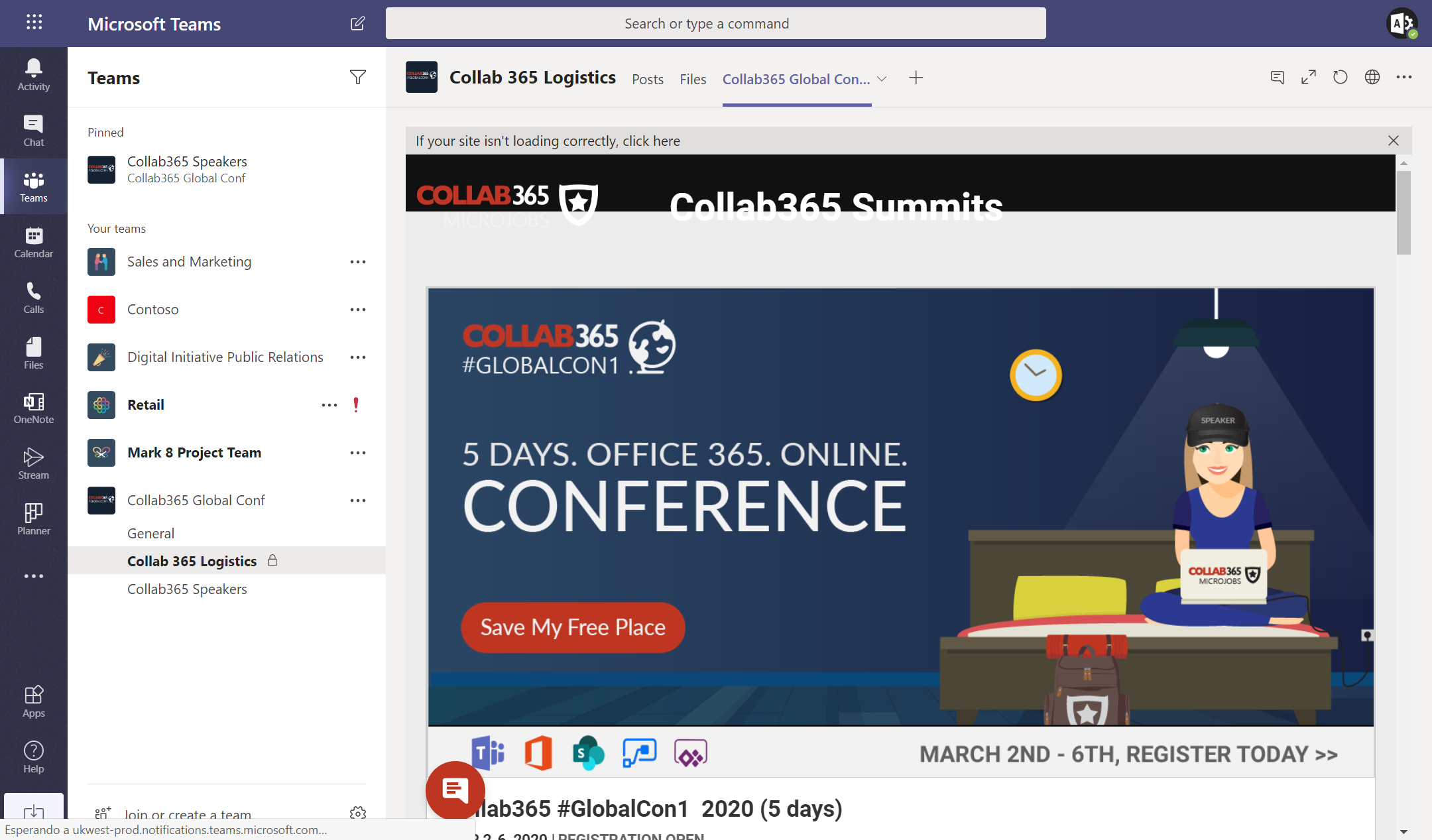Select the Collab365 Global Con... tab

tap(796, 79)
